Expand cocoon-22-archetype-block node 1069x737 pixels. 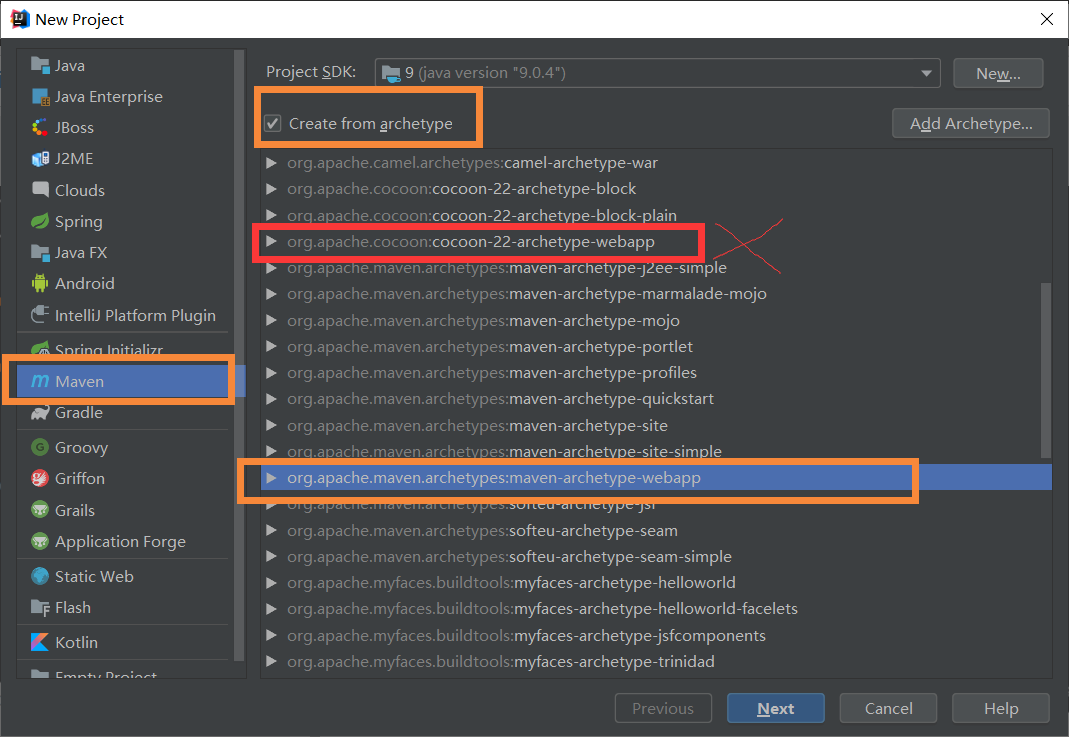coord(271,189)
